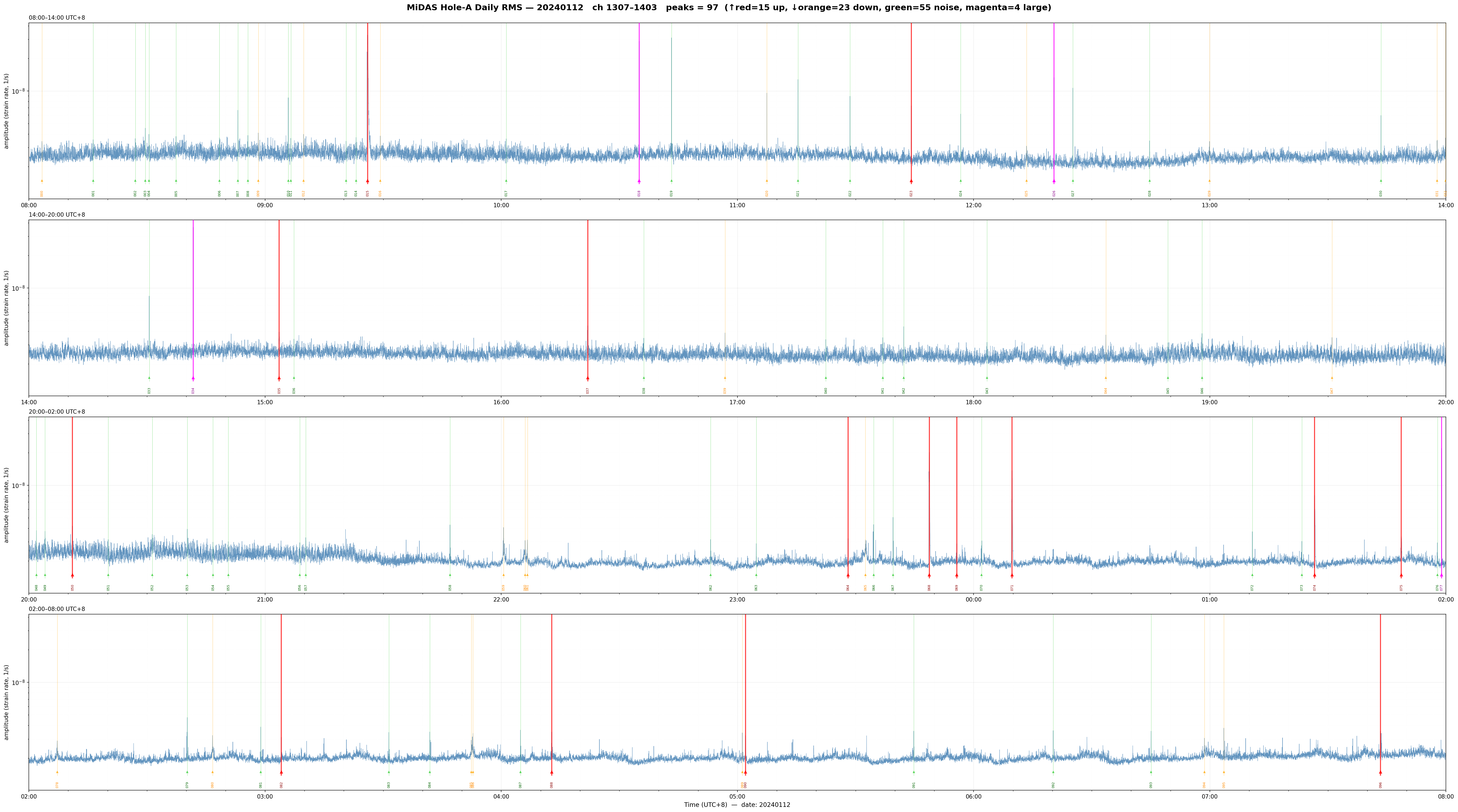Screen dimensions: 1458x812
Task: Click the green noise marker 063
Action: coord(756,575)
